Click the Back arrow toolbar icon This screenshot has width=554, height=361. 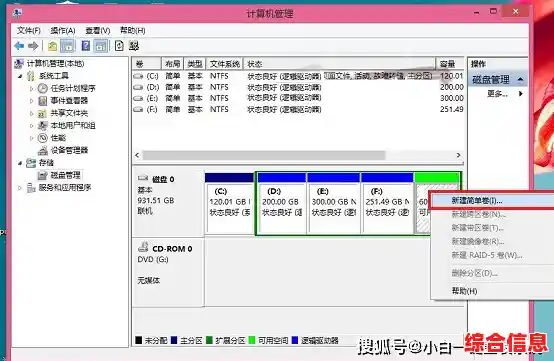19,46
